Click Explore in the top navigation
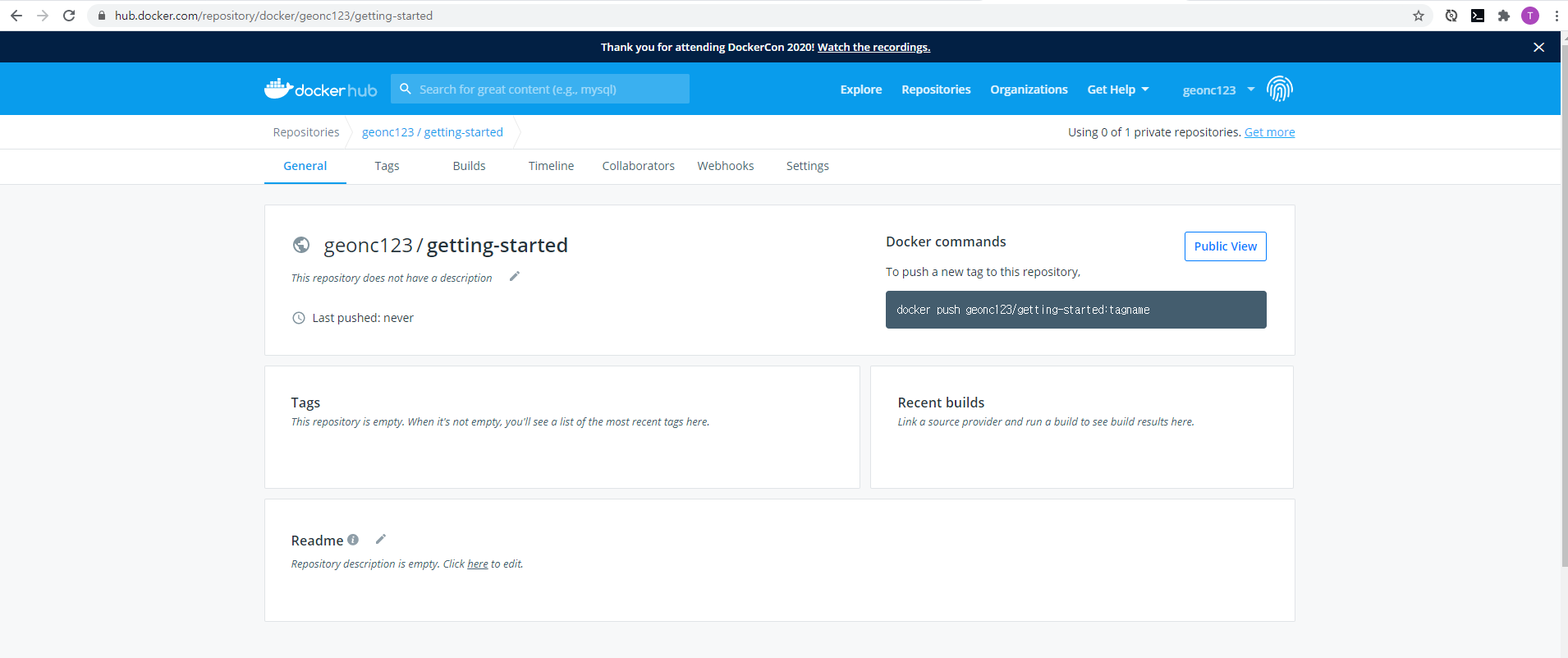The height and width of the screenshot is (658, 1568). [x=861, y=90]
